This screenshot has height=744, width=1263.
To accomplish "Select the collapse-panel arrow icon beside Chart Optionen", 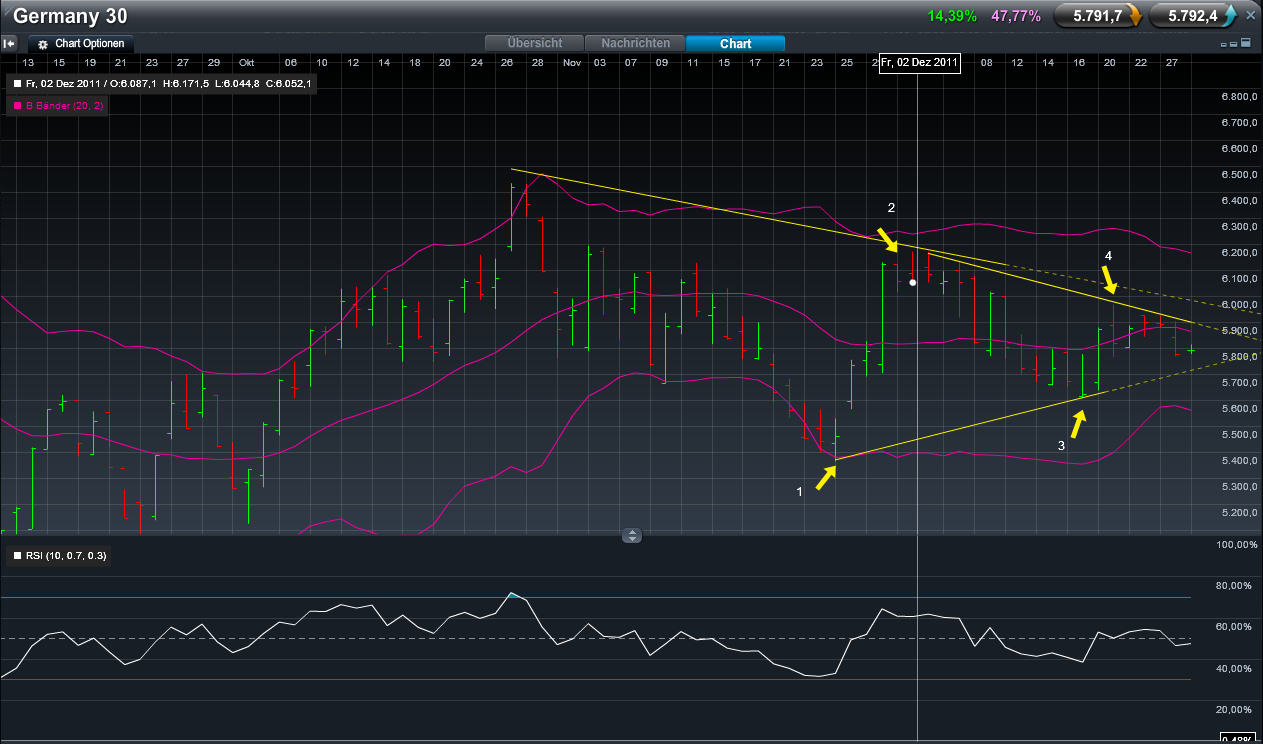I will [x=10, y=43].
